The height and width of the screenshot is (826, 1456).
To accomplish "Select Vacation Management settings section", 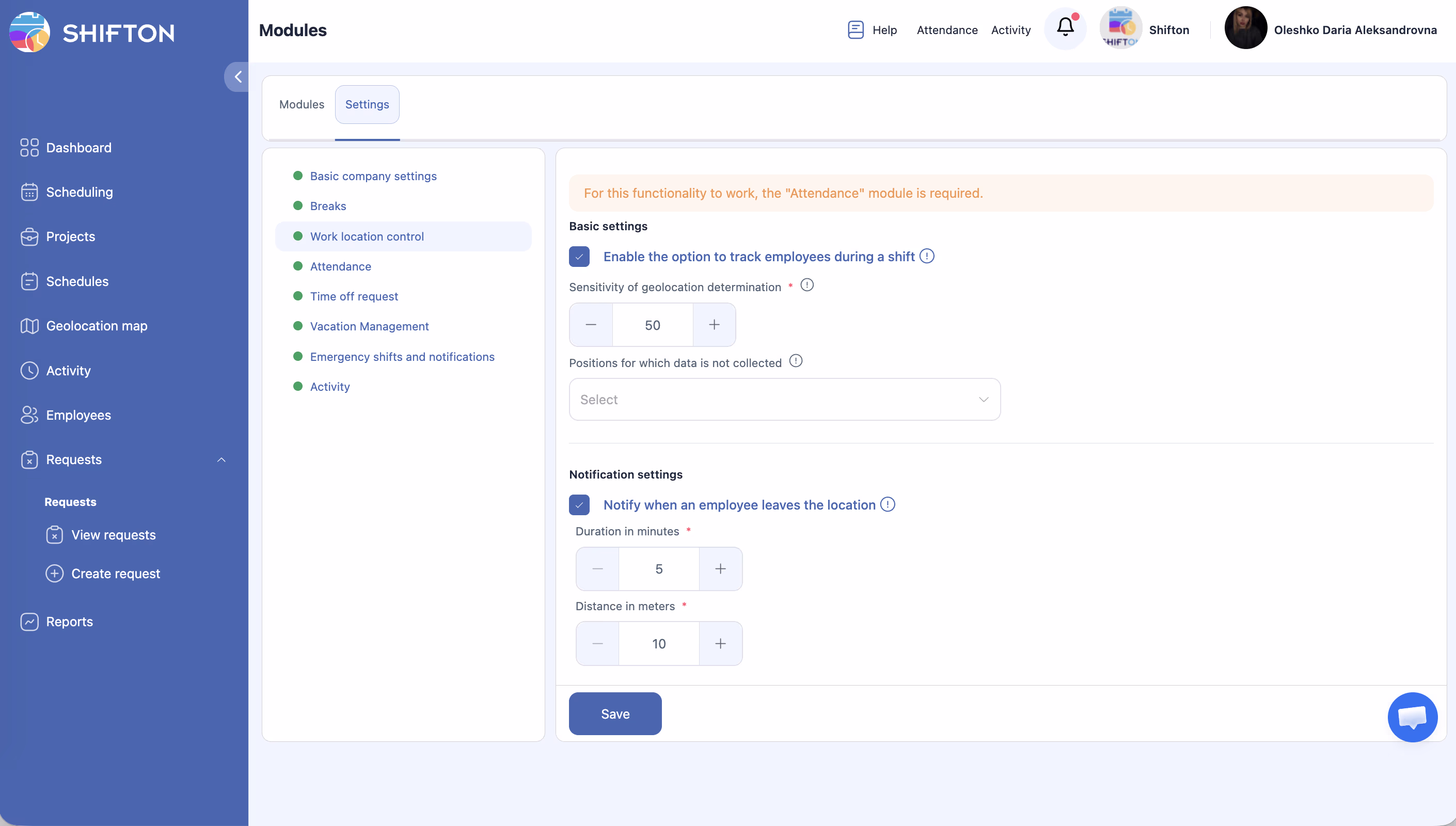I will coord(369,326).
